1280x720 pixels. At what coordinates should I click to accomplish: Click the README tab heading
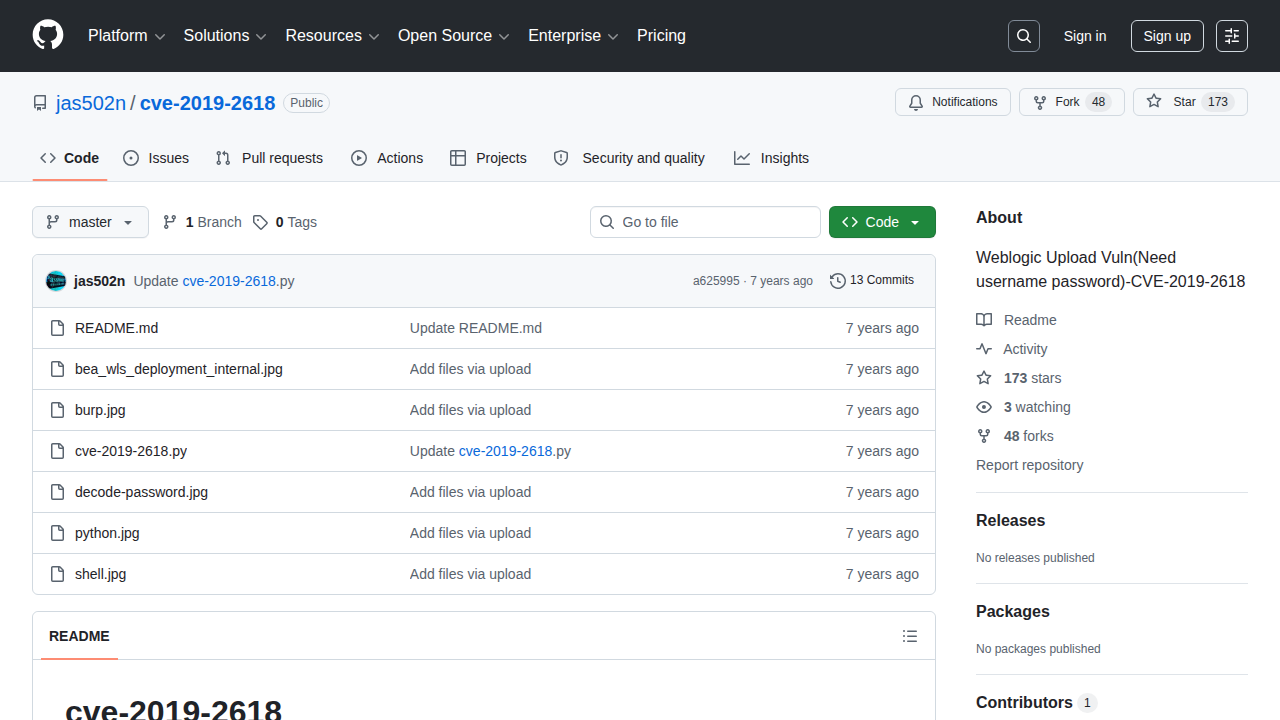79,636
